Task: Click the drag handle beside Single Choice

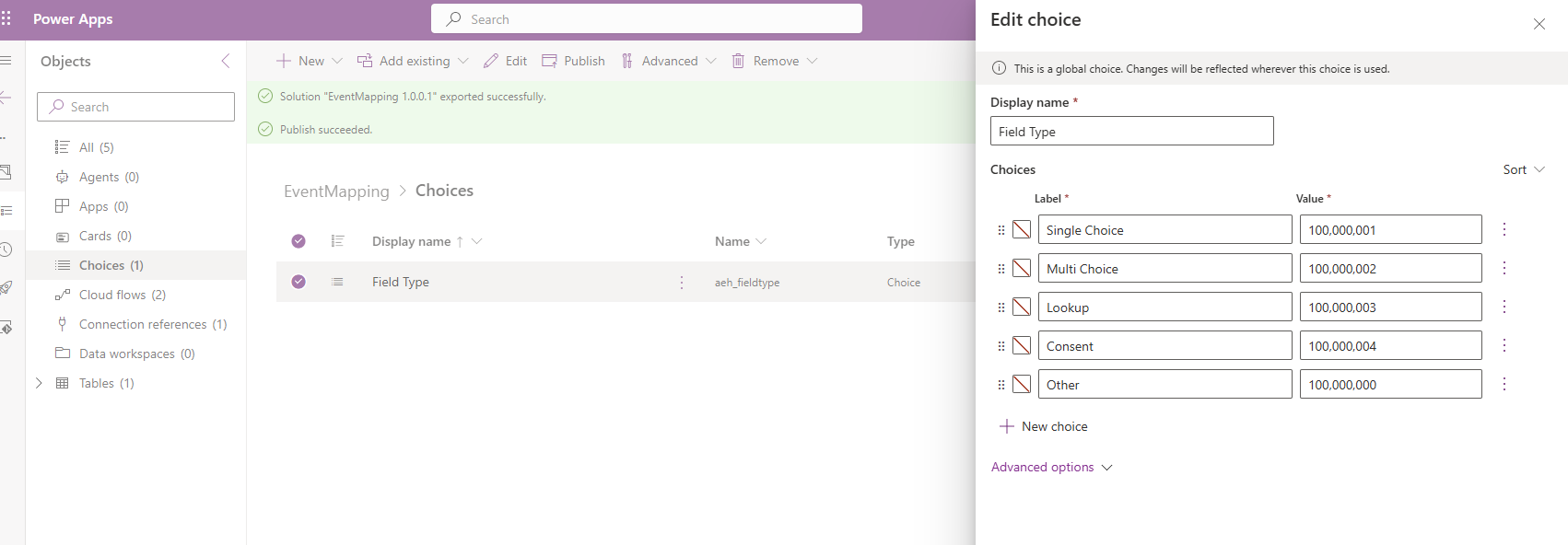Action: click(x=1001, y=230)
